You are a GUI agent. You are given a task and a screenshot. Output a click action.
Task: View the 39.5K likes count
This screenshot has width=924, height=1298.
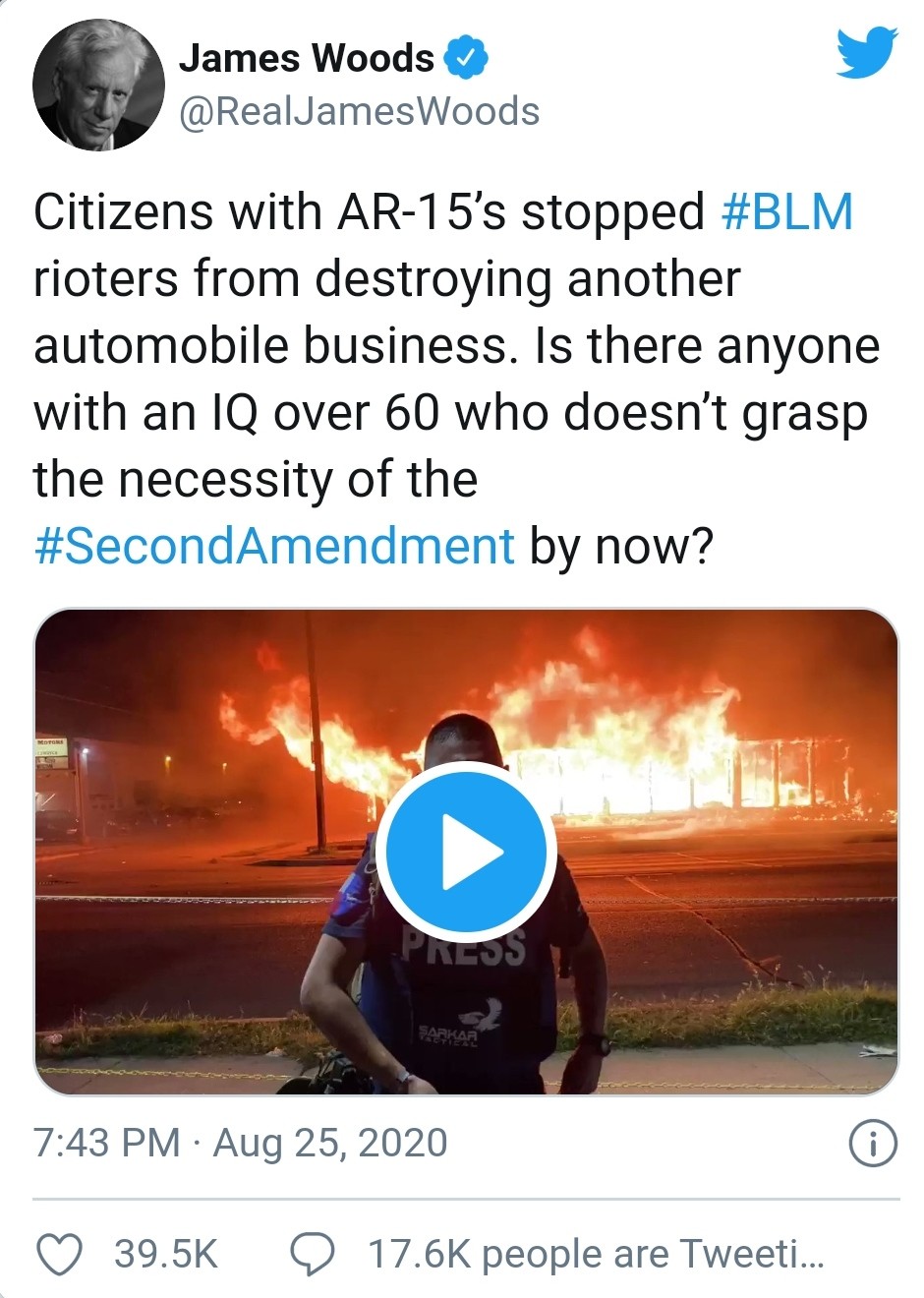point(166,1254)
